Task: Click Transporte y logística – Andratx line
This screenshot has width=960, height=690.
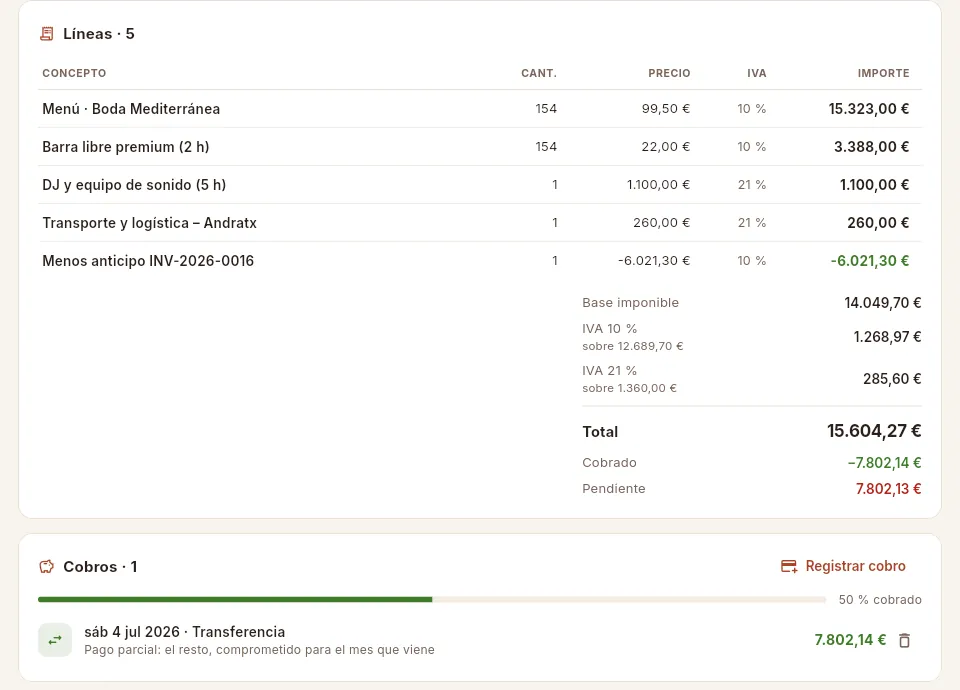Action: click(480, 223)
